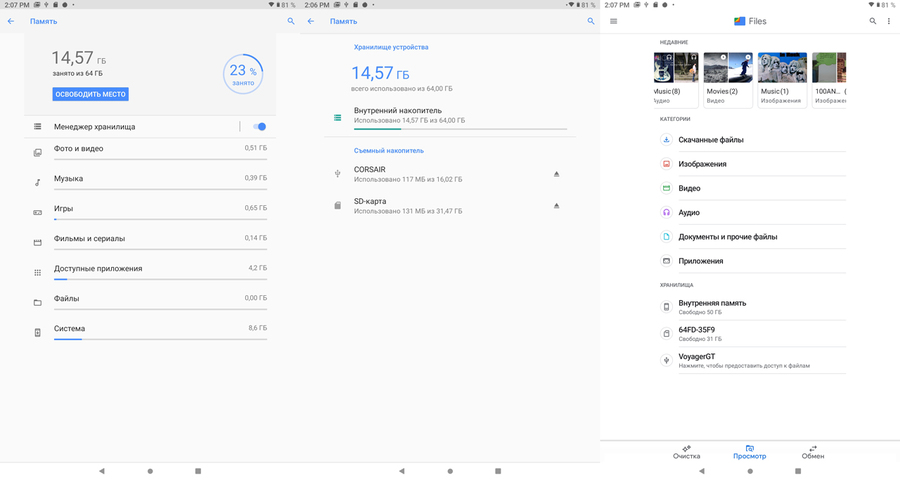
Task: Switch to the Просмотр tab
Action: pyautogui.click(x=750, y=452)
